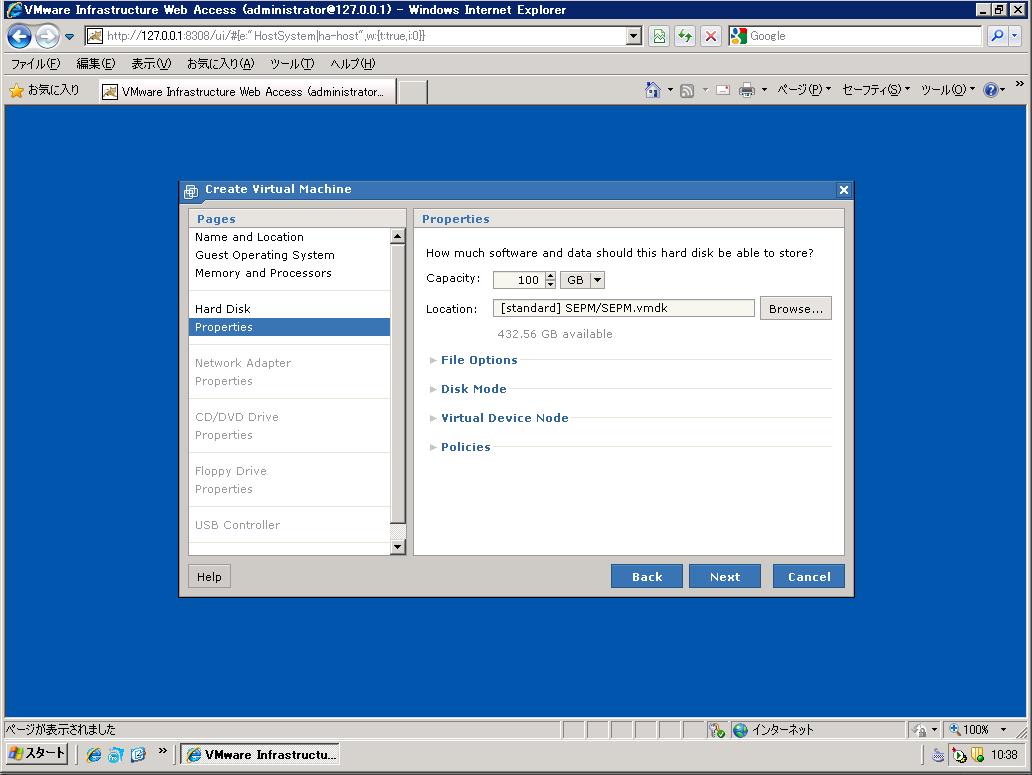This screenshot has height=775, width=1032.
Task: Click the お気に入り favorites star button
Action: [45, 90]
